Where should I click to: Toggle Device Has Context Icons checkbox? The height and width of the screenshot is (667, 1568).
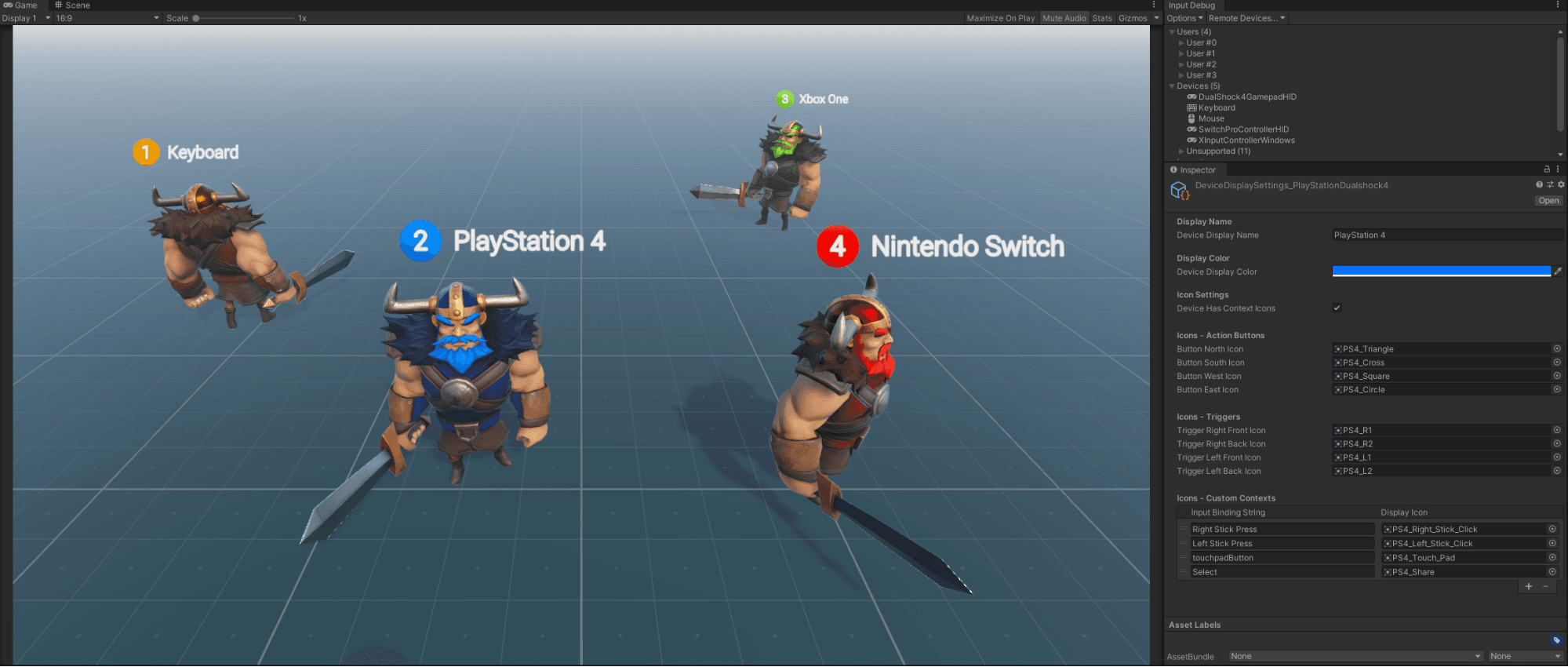[x=1337, y=308]
